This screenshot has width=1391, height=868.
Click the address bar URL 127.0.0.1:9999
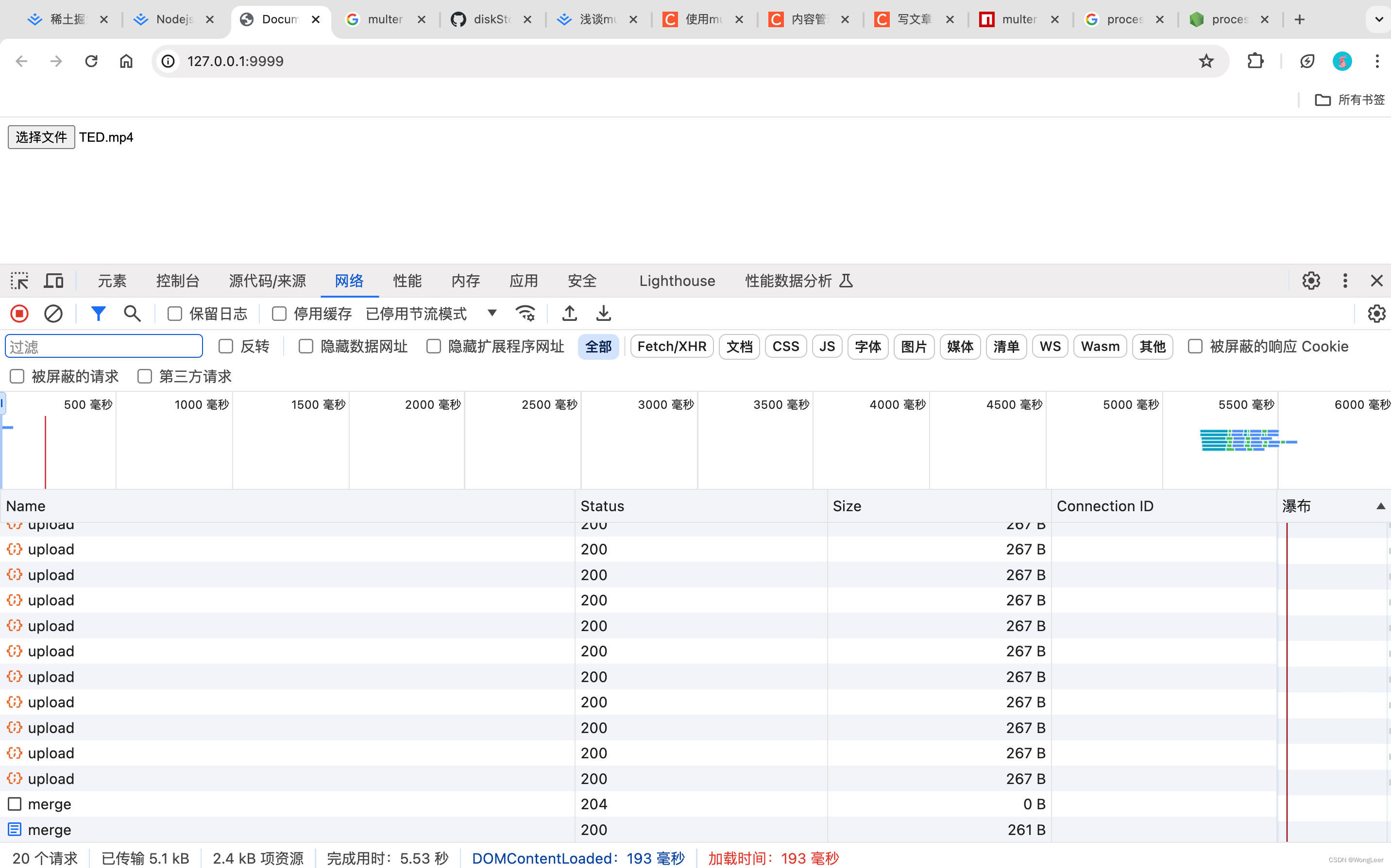click(236, 62)
